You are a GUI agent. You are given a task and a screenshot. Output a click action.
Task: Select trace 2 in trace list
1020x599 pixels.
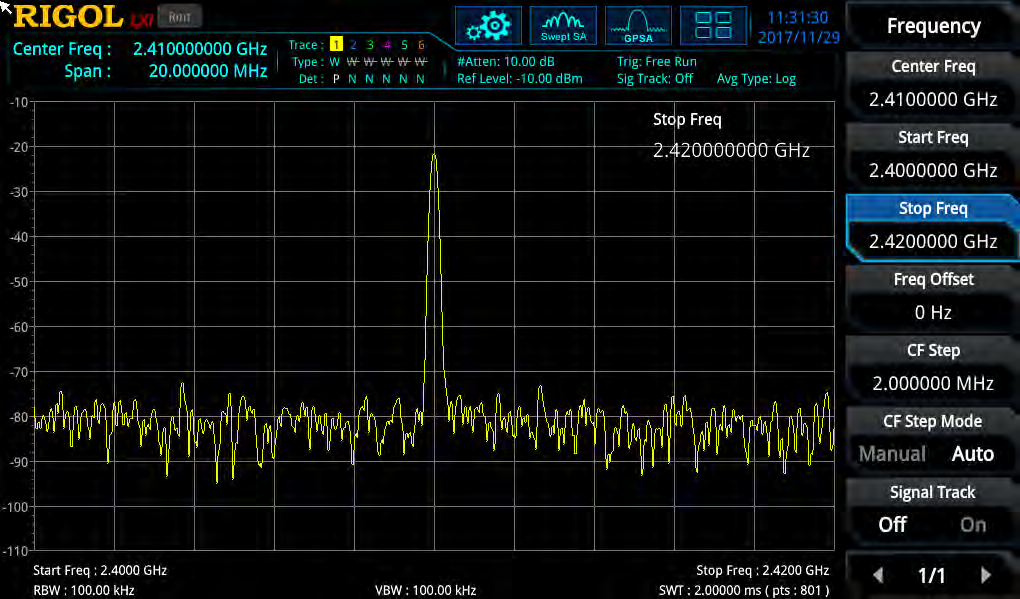coord(353,45)
